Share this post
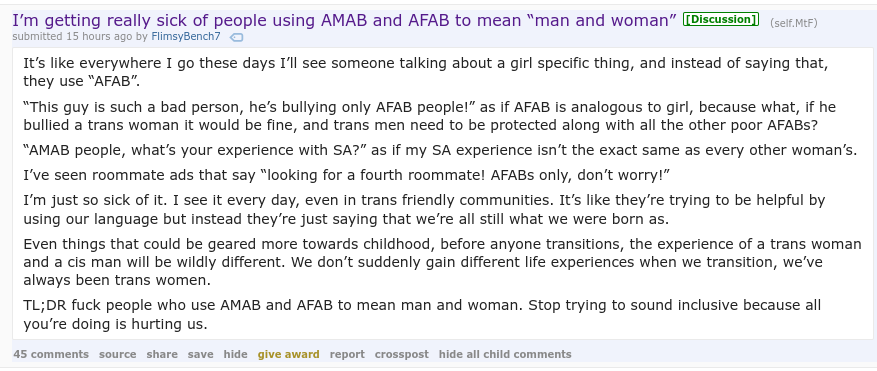The height and width of the screenshot is (371, 877). pyautogui.click(x=162, y=354)
